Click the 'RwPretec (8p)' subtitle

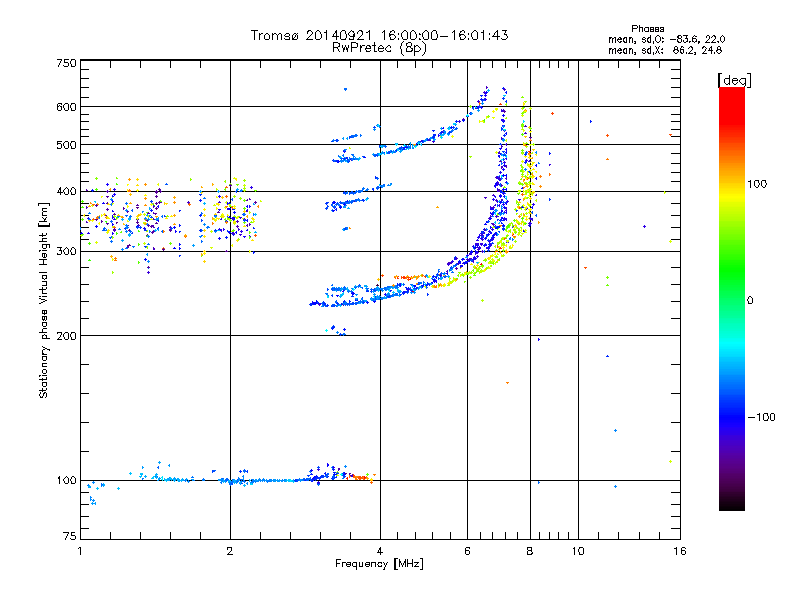(x=379, y=48)
